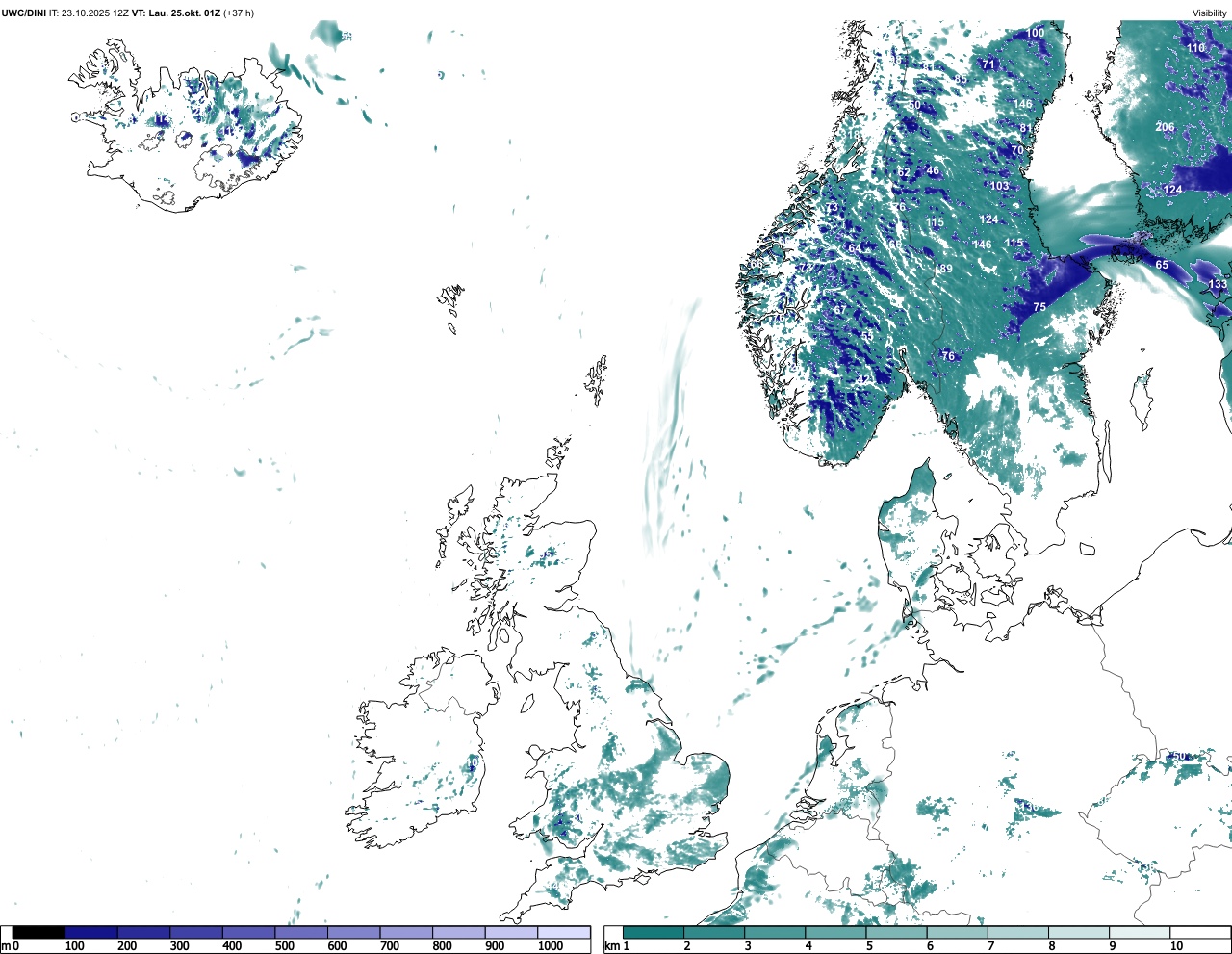Click the '500' tick label on meter legend
Viewport: 1232px width, 954px height.
(x=284, y=946)
